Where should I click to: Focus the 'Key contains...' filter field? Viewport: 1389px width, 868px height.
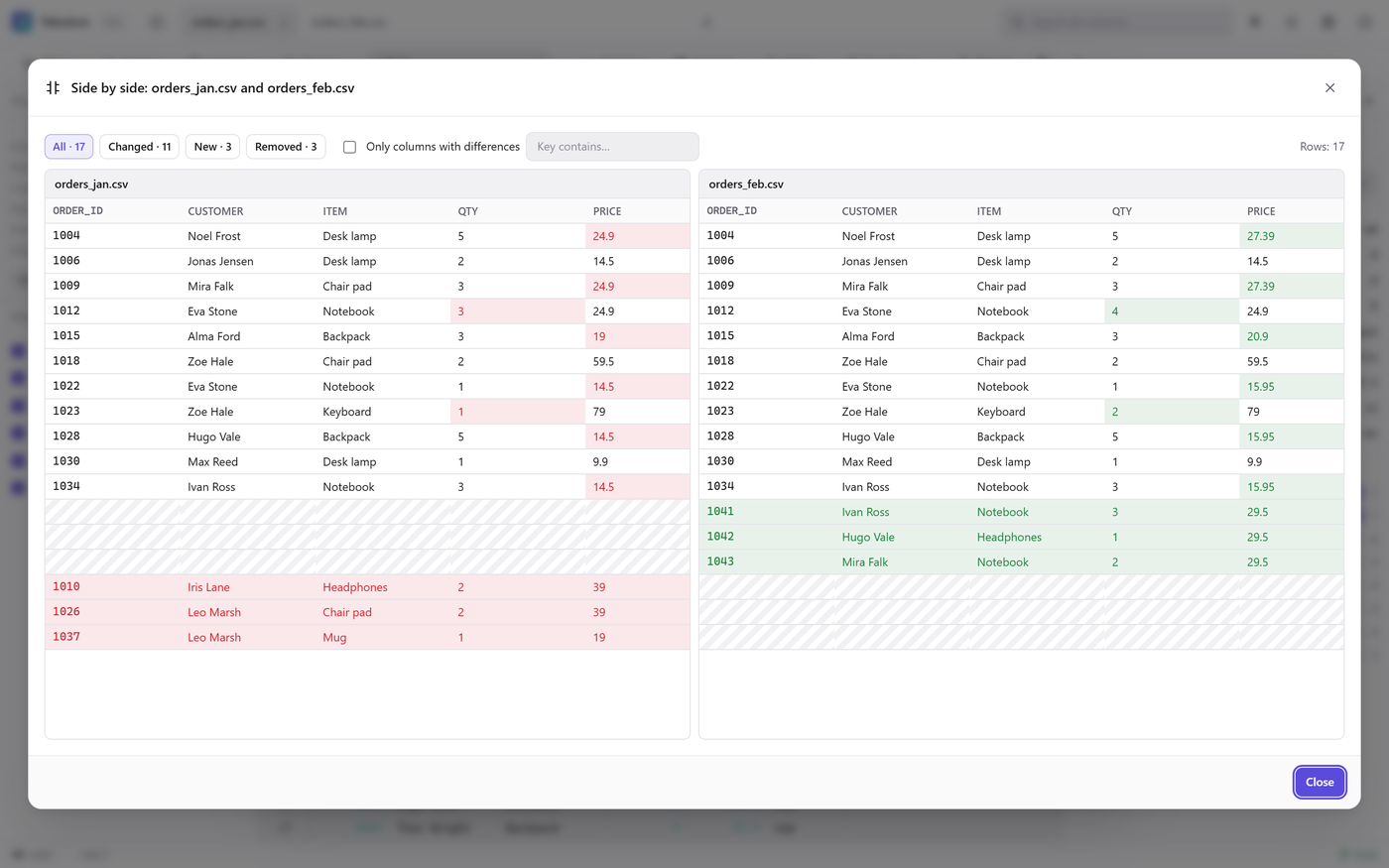click(612, 147)
